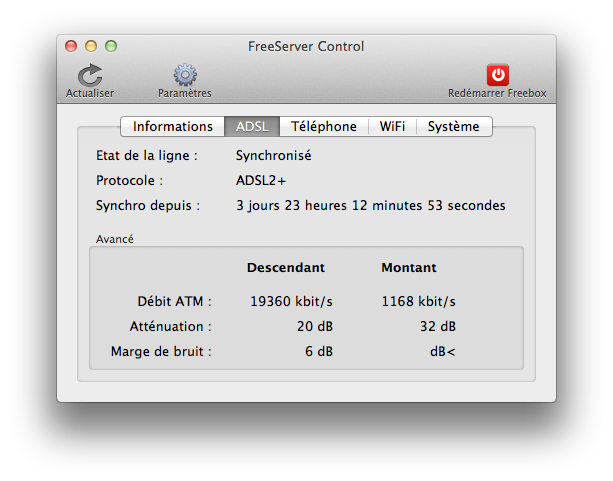Switch to the Informations tab
Screen dimensions: 613x481
point(172,126)
